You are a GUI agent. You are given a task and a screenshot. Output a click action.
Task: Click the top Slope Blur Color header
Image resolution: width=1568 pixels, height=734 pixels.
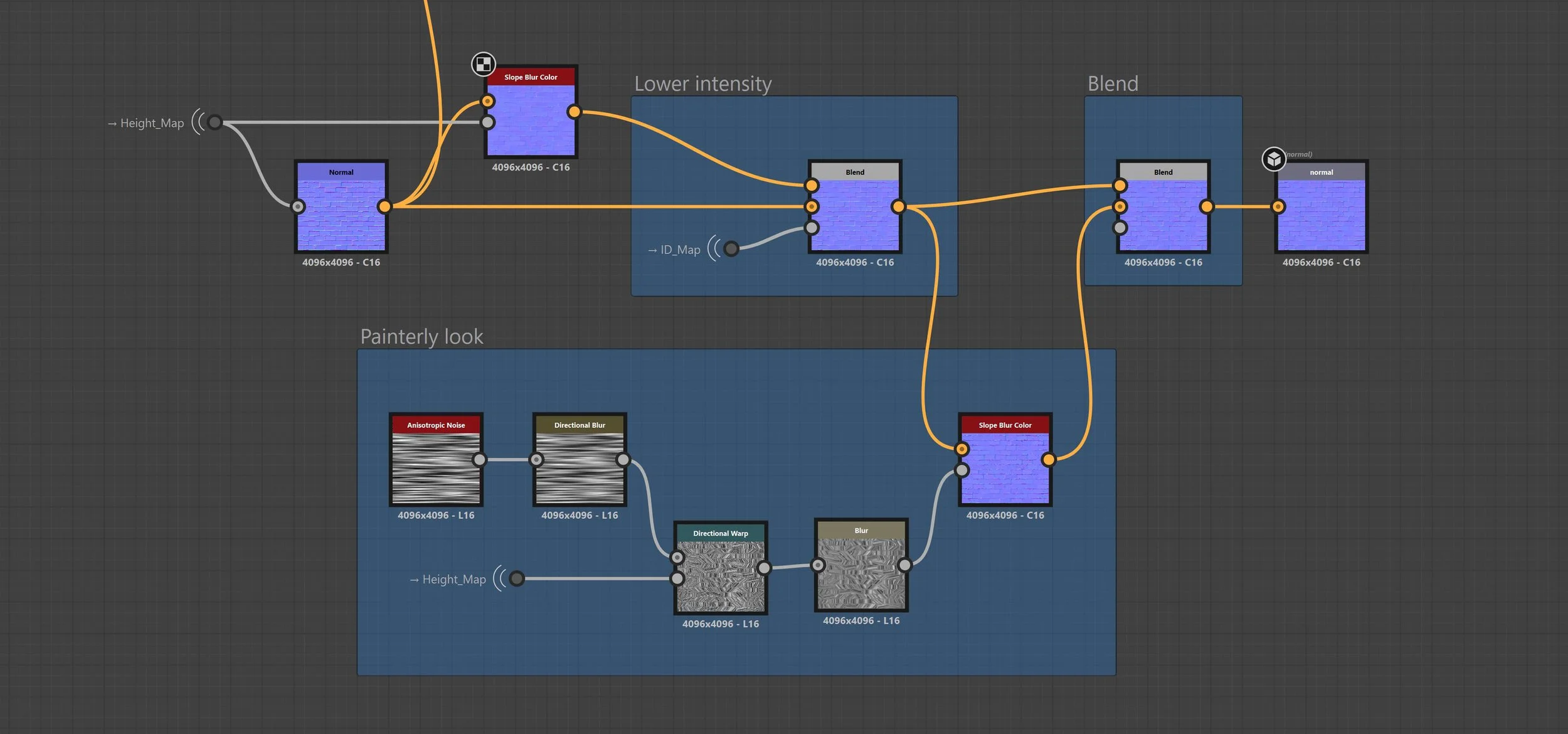pyautogui.click(x=531, y=77)
